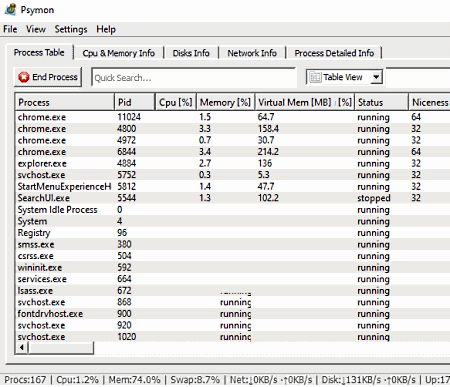Sort by the Pid column header
450x387 pixels.
pos(135,102)
